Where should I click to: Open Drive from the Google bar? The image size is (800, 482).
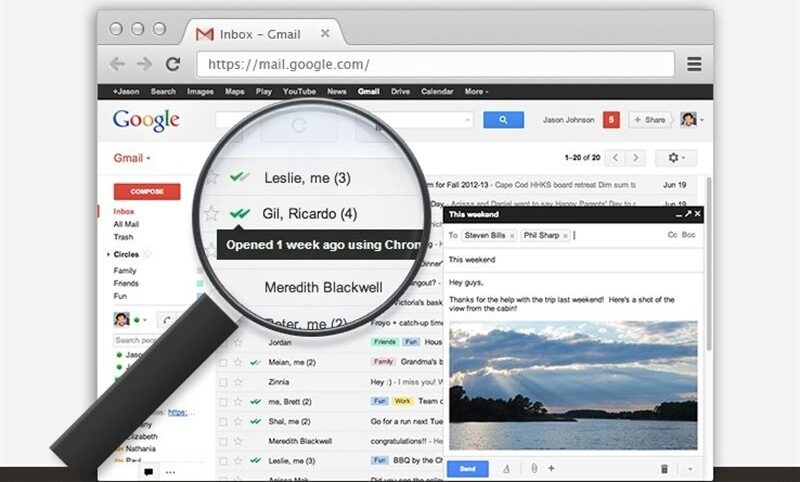pyautogui.click(x=400, y=92)
